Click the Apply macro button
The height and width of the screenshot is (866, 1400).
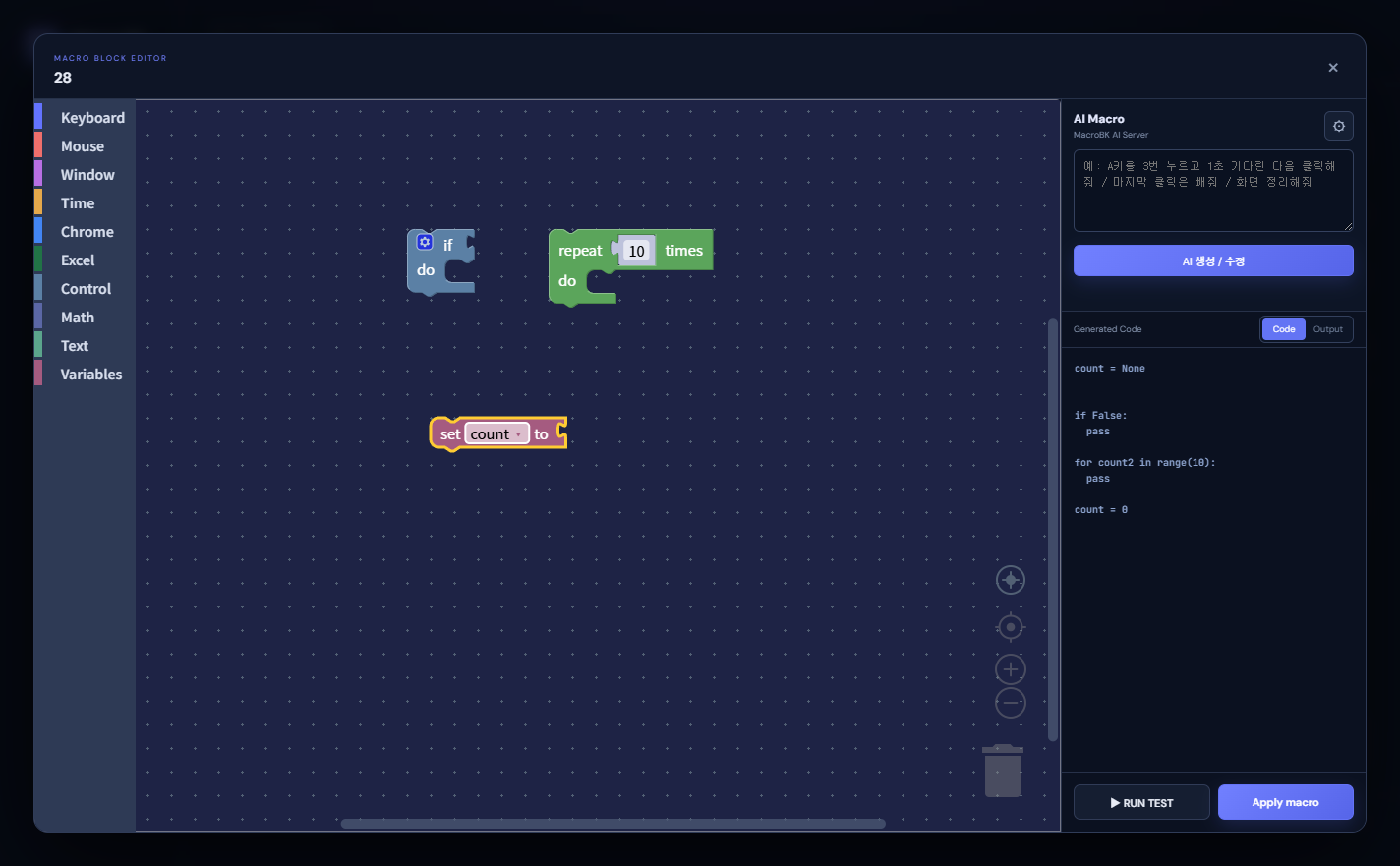1286,802
